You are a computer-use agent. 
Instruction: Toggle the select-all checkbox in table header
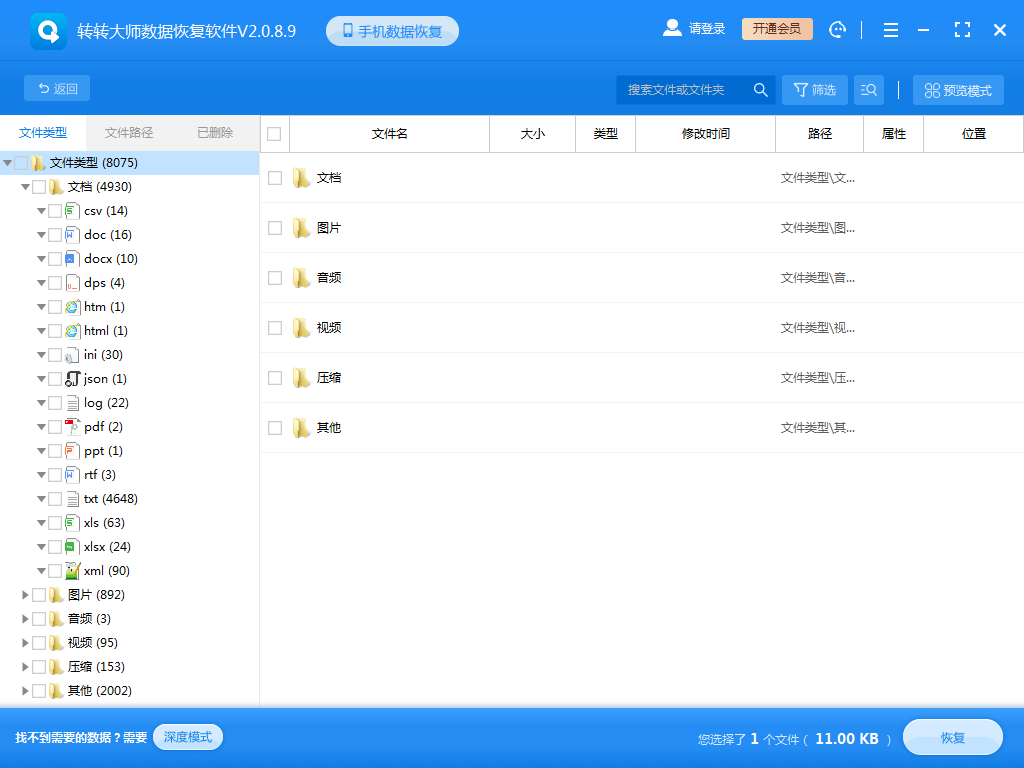pyautogui.click(x=274, y=134)
